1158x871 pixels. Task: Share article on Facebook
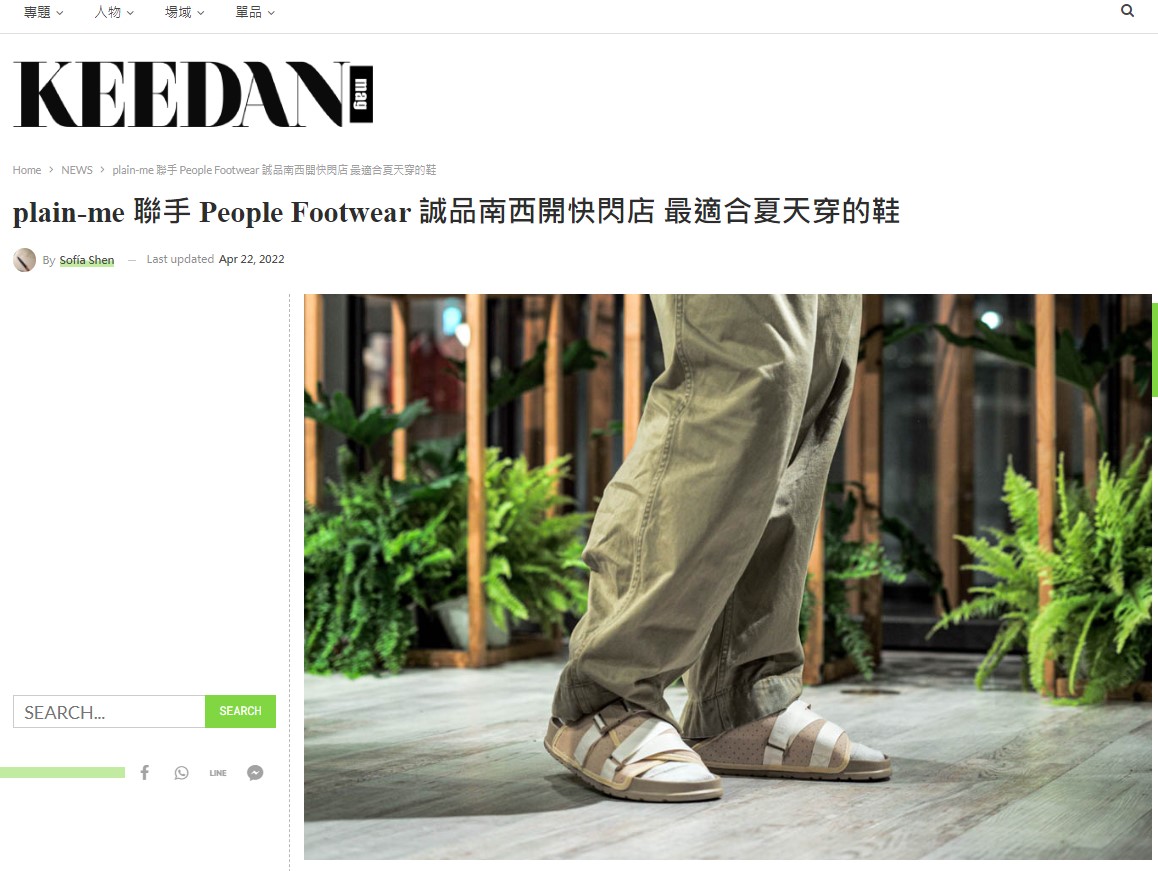(145, 773)
